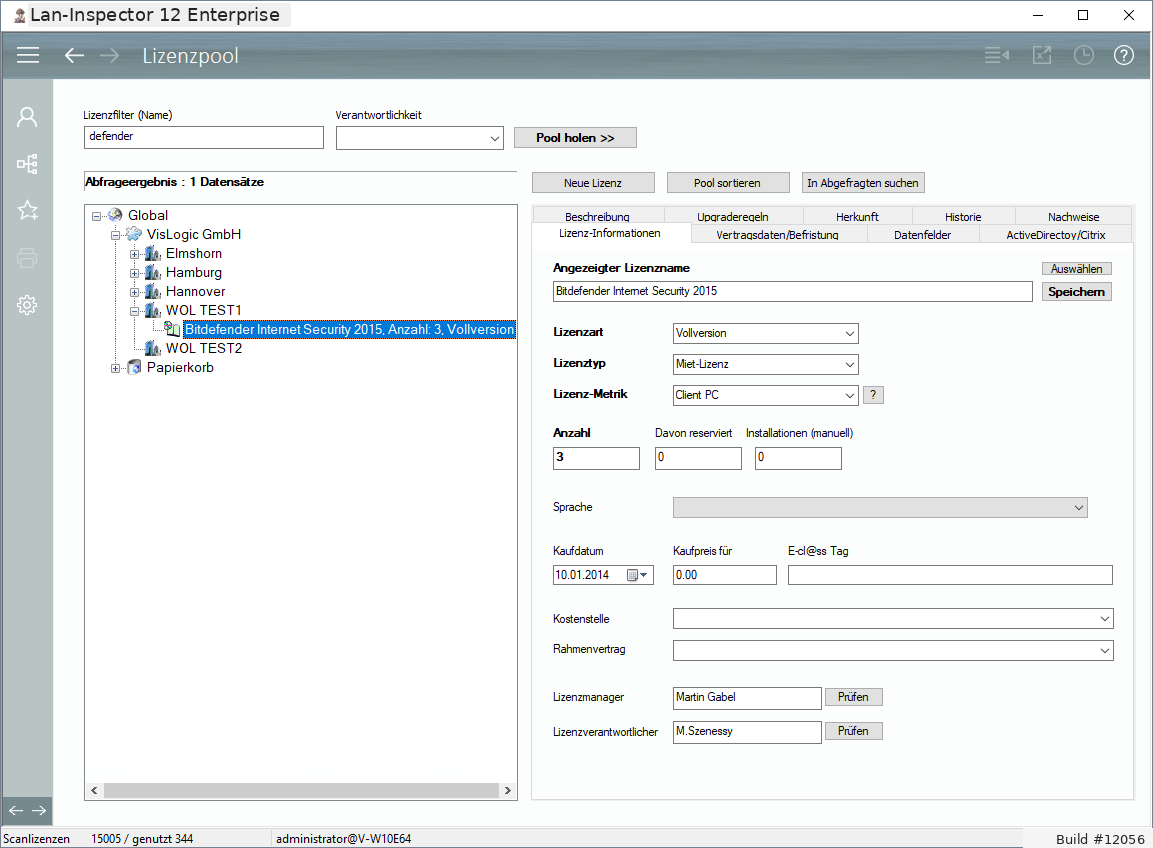Click the Elmshorn site icon
This screenshot has height=848, width=1153.
[x=152, y=254]
